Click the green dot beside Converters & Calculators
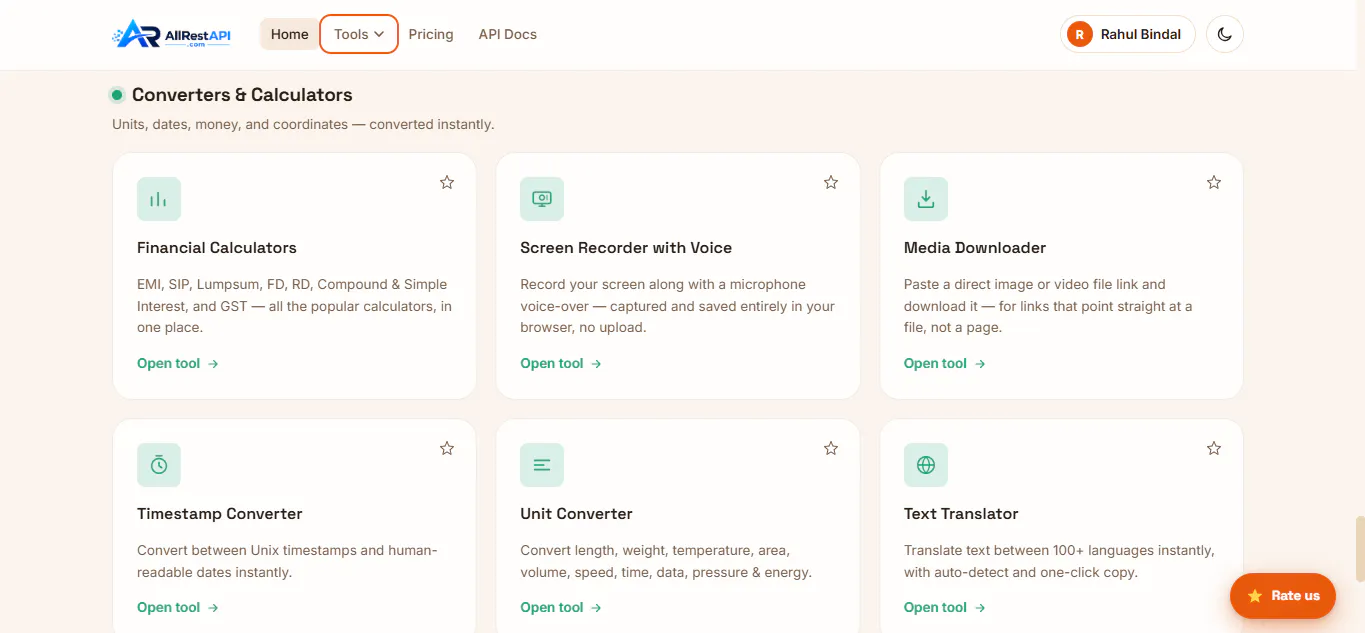Viewport: 1365px width, 633px height. point(117,95)
